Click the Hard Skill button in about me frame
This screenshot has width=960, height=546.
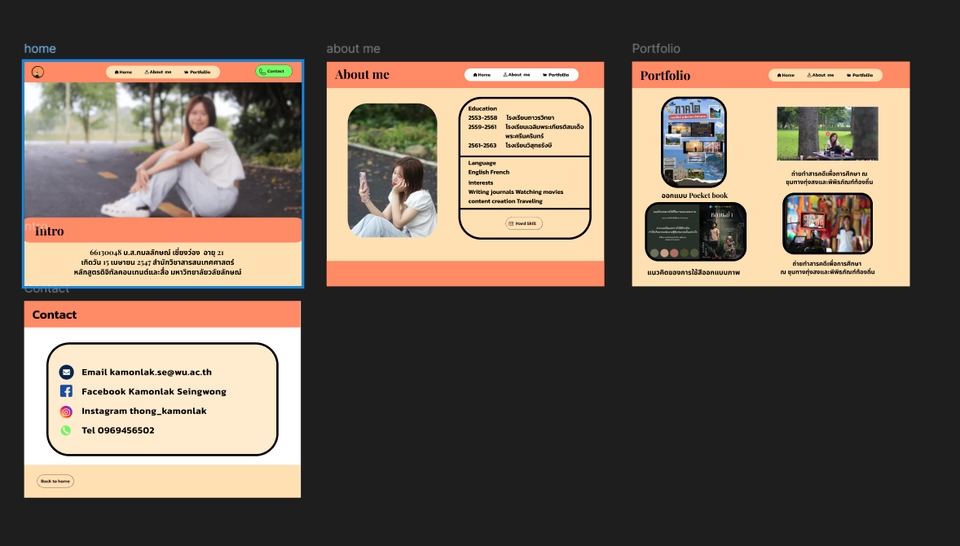[524, 223]
